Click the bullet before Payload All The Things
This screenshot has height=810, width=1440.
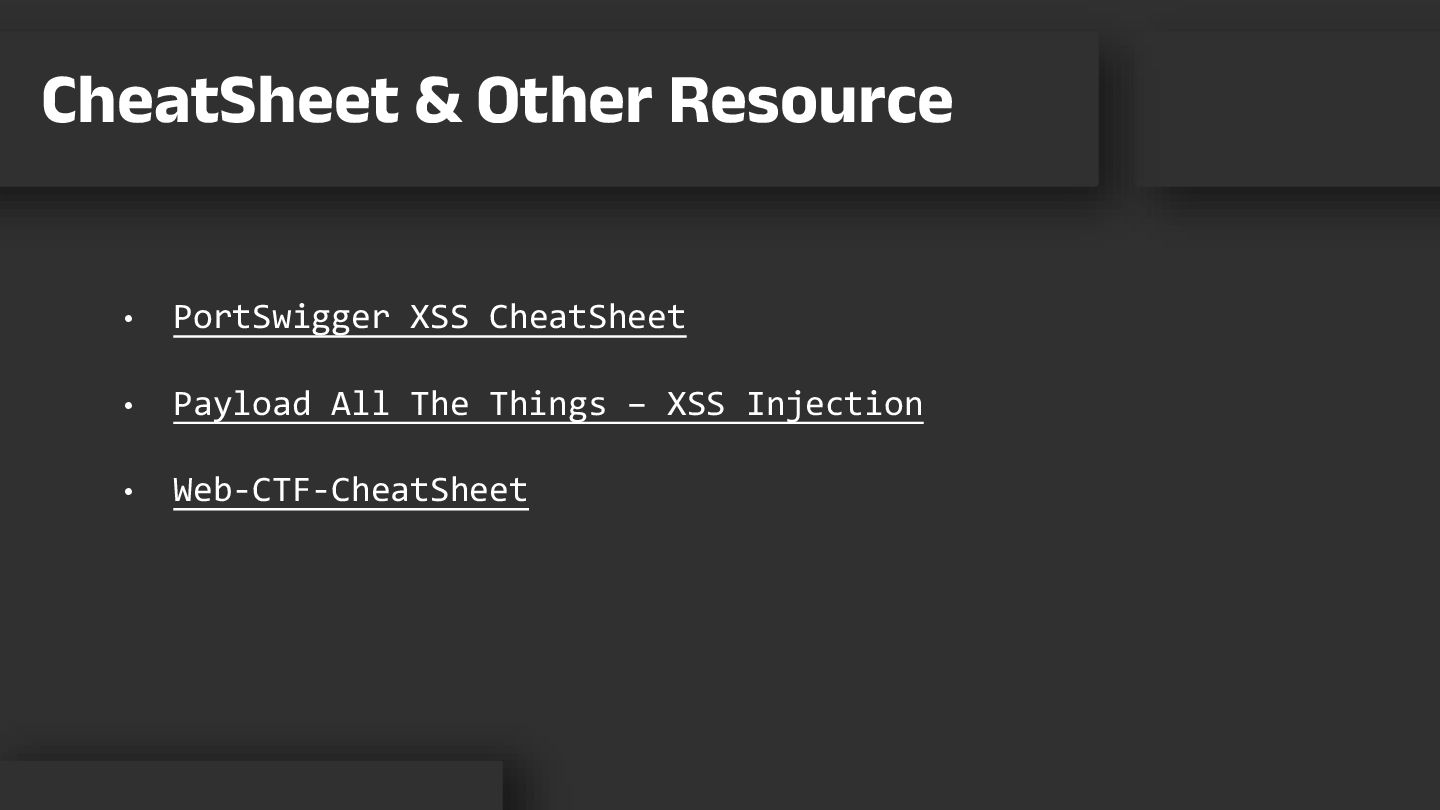(128, 406)
